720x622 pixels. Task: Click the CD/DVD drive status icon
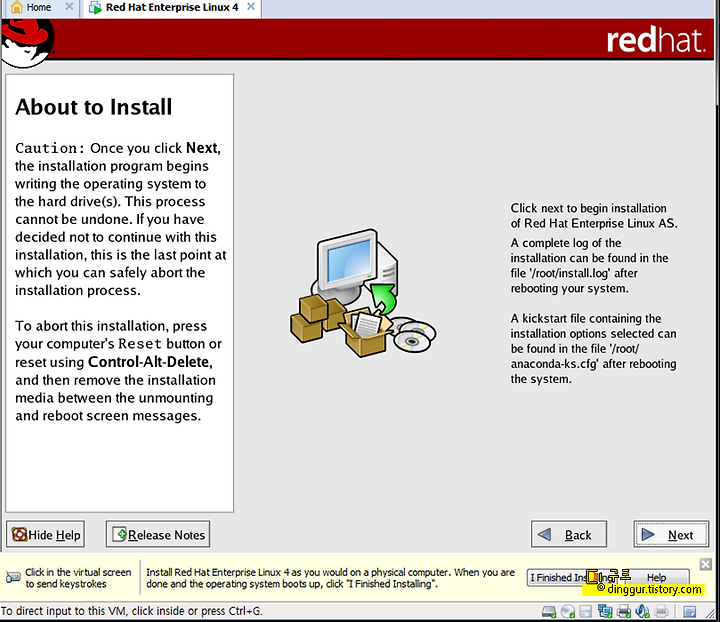[x=568, y=612]
